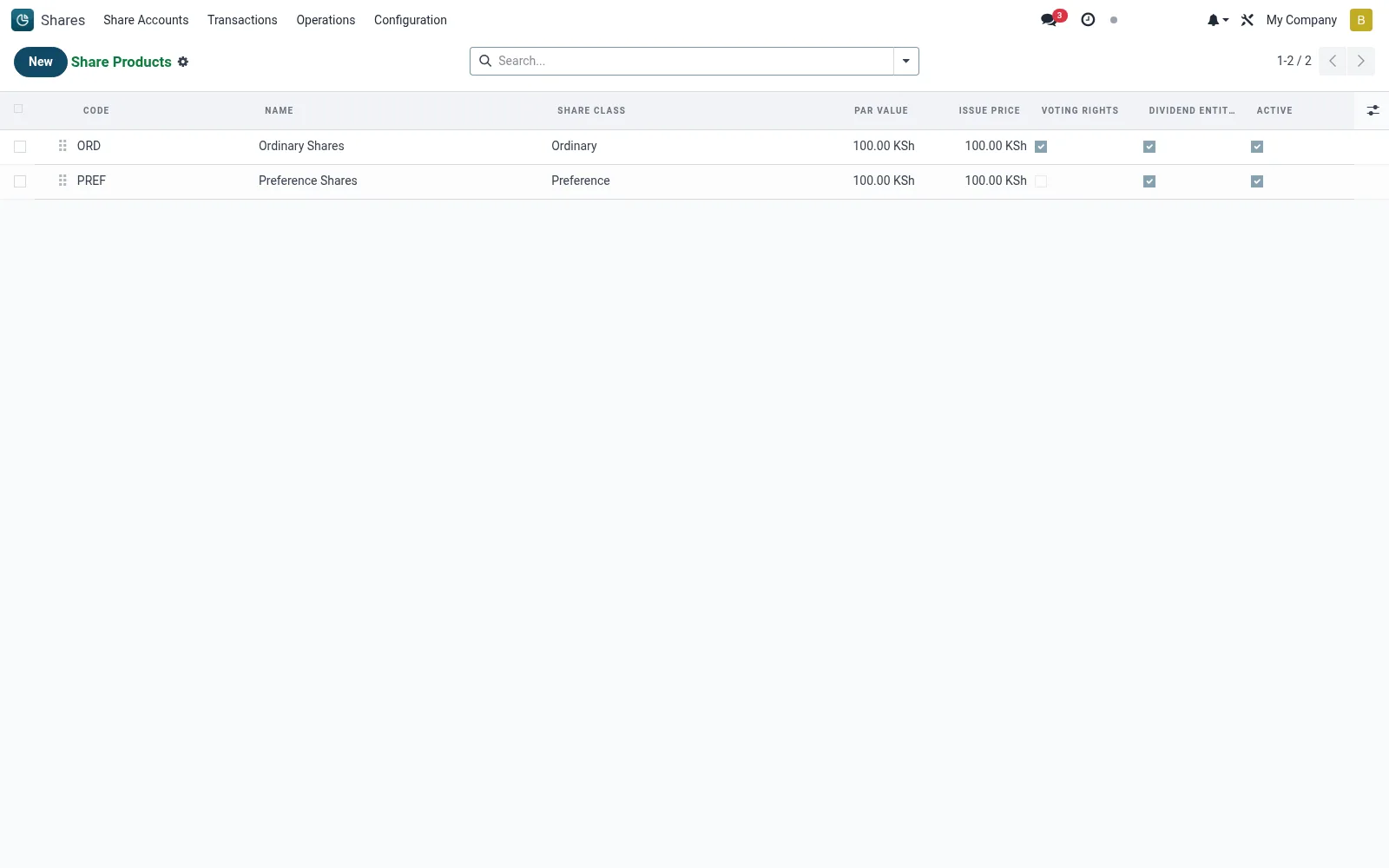Open the notification bell menu
Screen dimensions: 1389x868
click(1217, 20)
